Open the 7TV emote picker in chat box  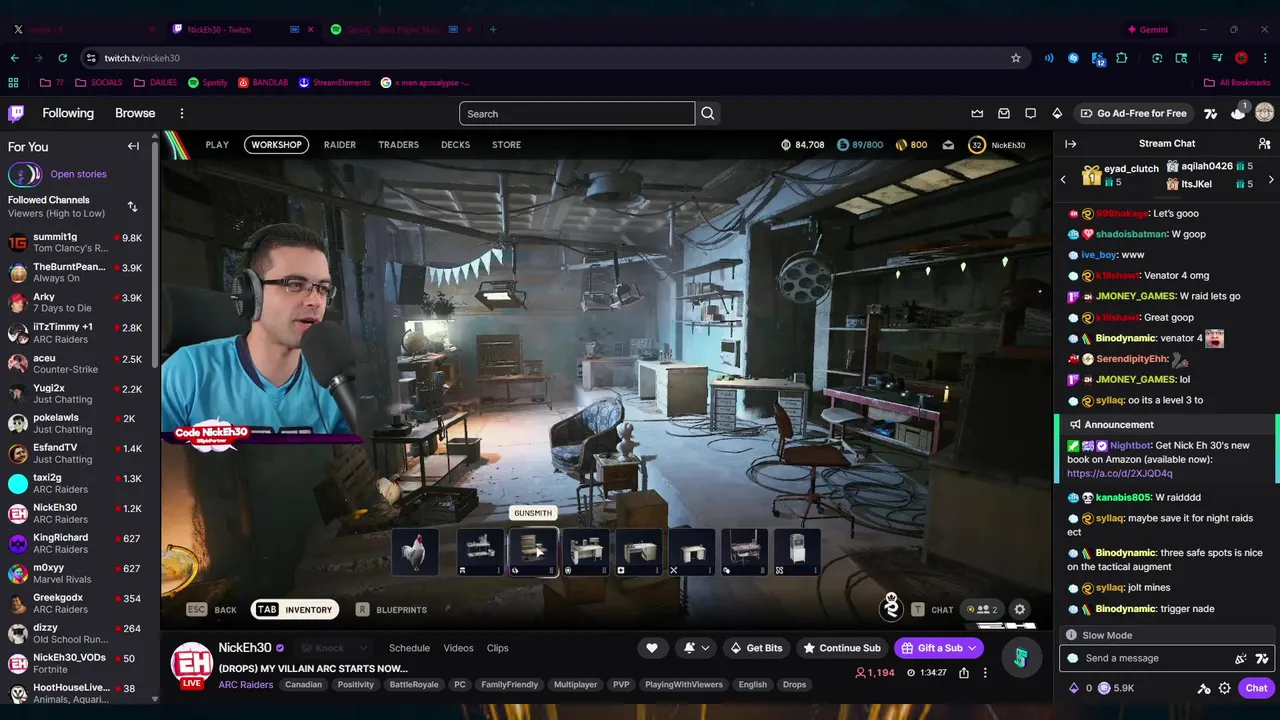click(1262, 658)
